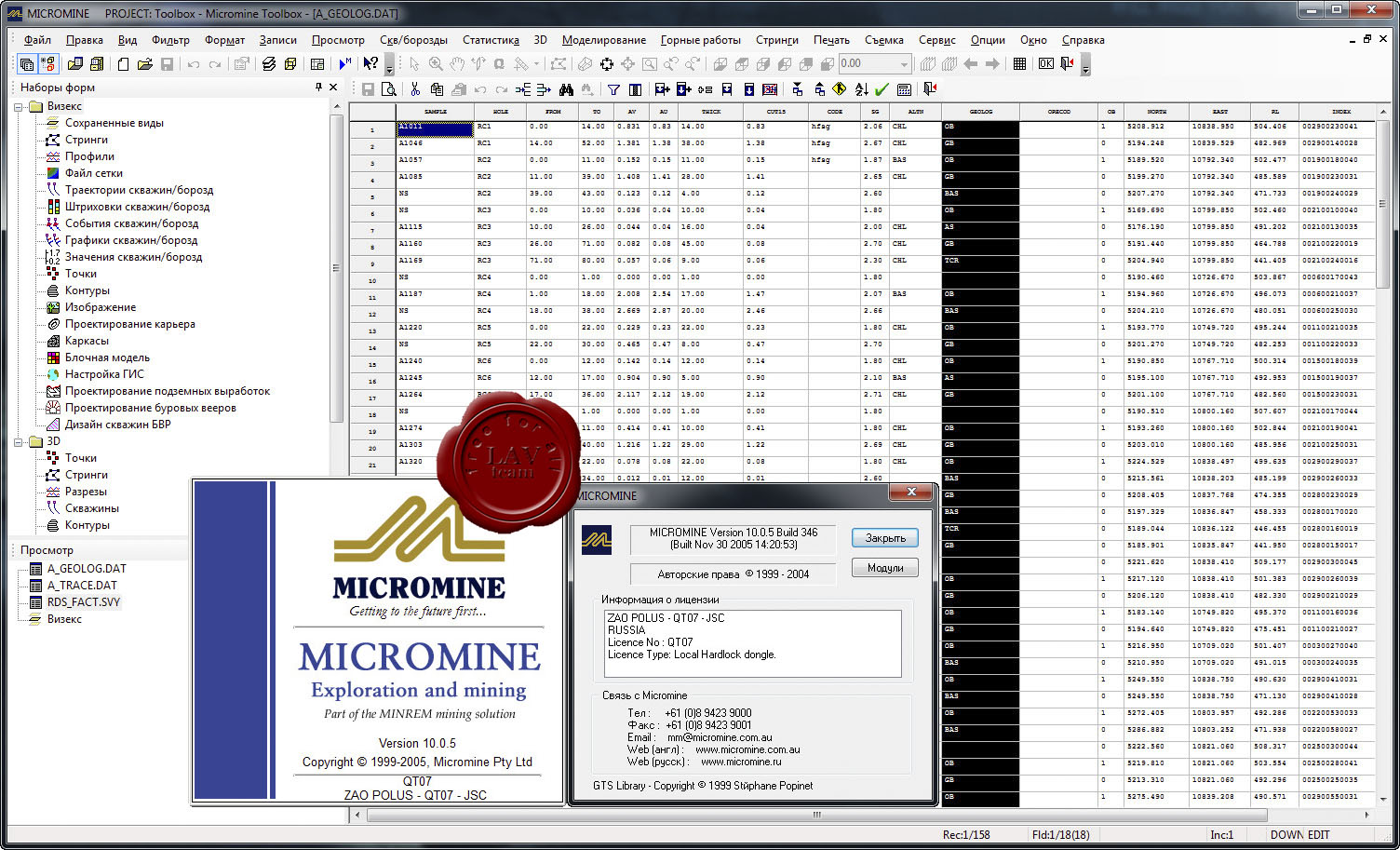The height and width of the screenshot is (850, 1400).
Task: Click the SAMPLE column header
Action: pos(435,112)
